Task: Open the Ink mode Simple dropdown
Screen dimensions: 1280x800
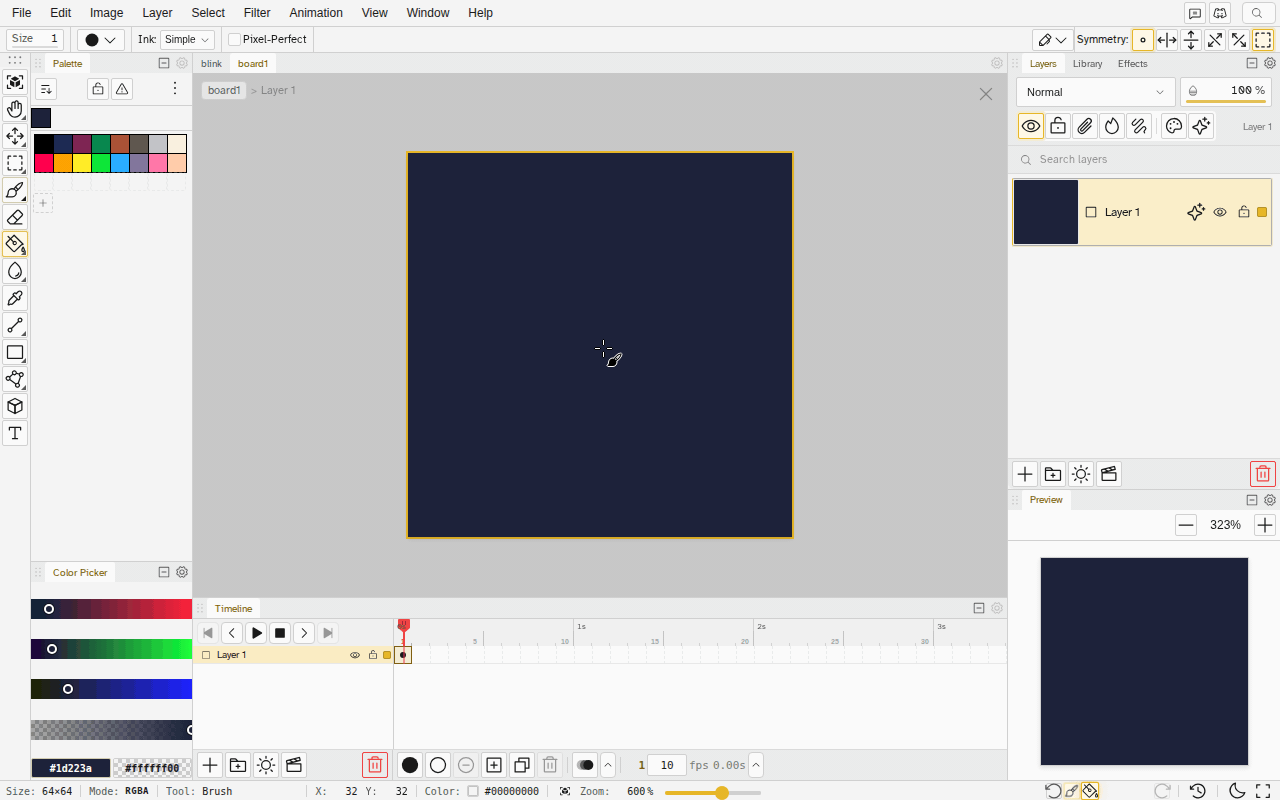Action: click(x=187, y=39)
